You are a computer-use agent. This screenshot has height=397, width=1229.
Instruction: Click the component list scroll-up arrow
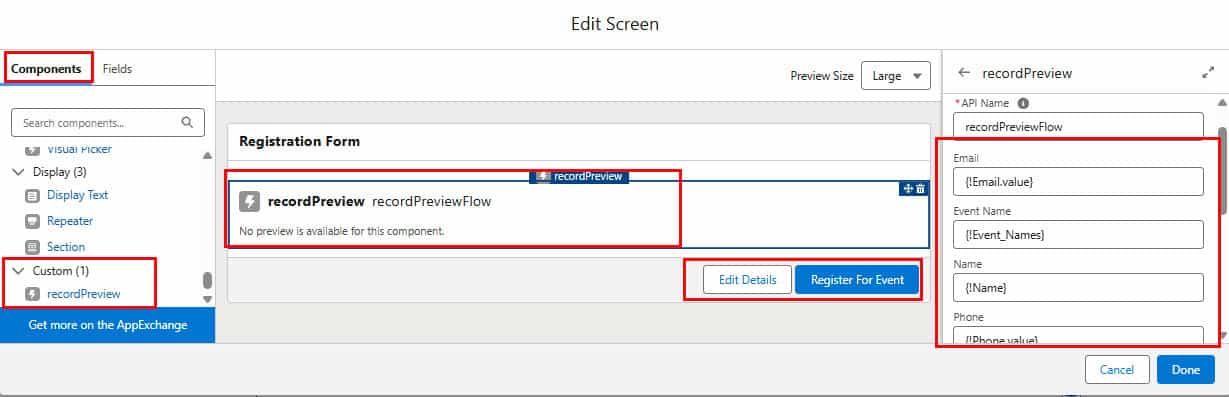(x=208, y=155)
